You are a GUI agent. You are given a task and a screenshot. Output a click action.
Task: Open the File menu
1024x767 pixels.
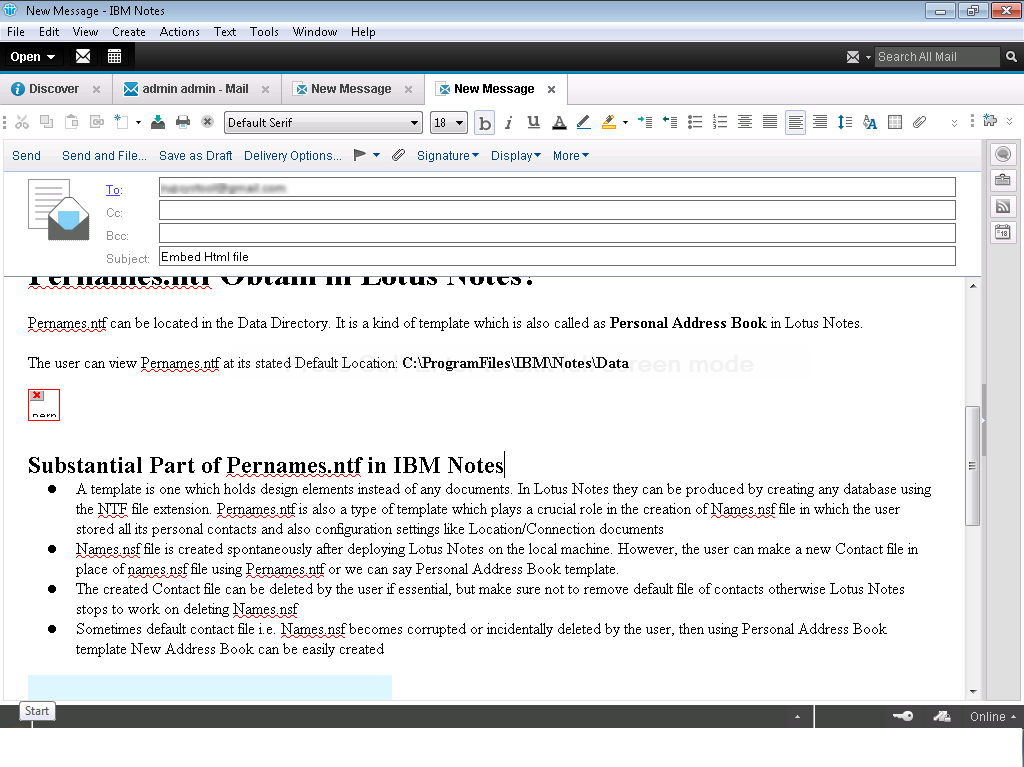pos(16,31)
